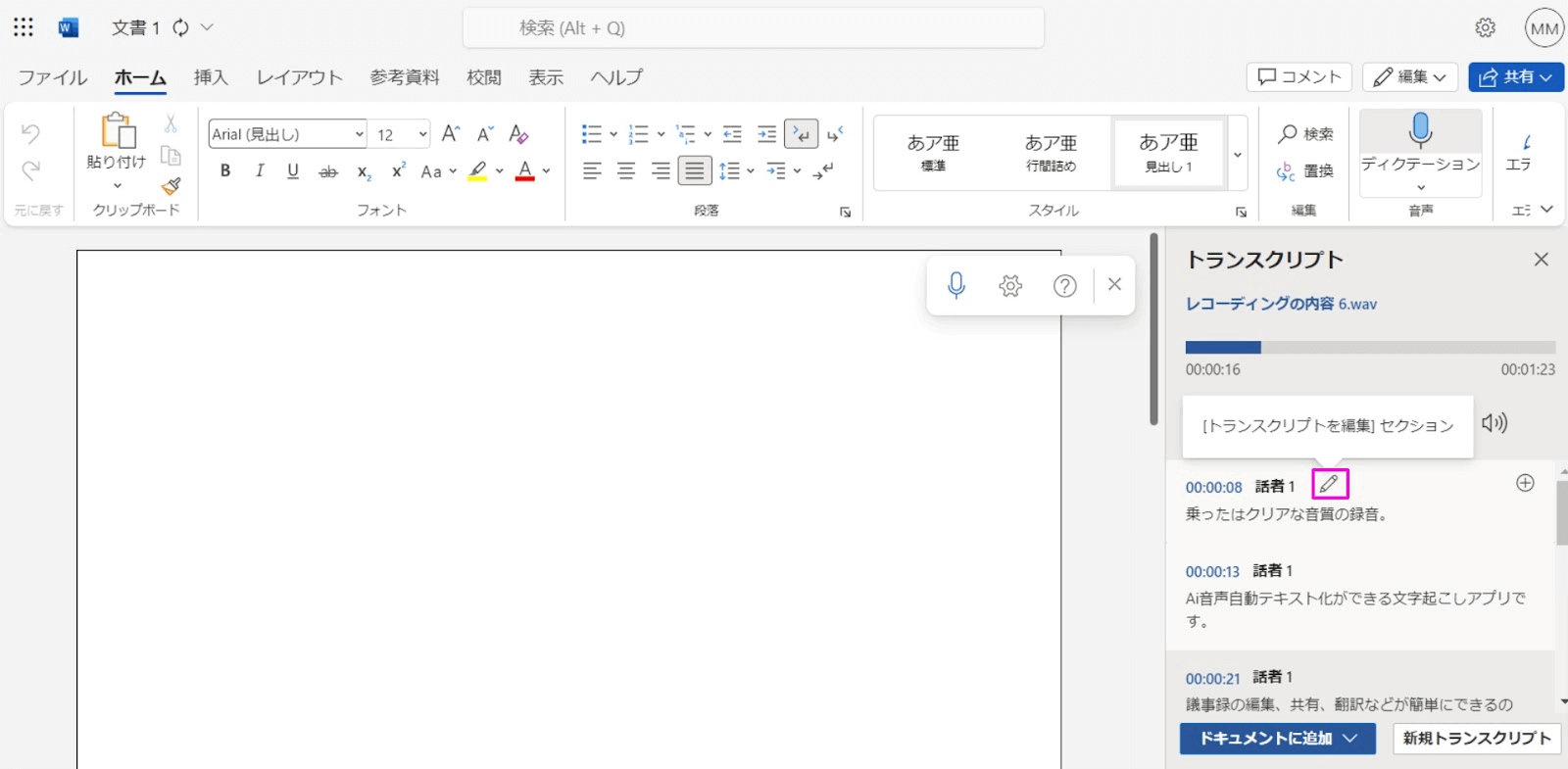
Task: Switch to ホーム tab
Action: point(140,77)
